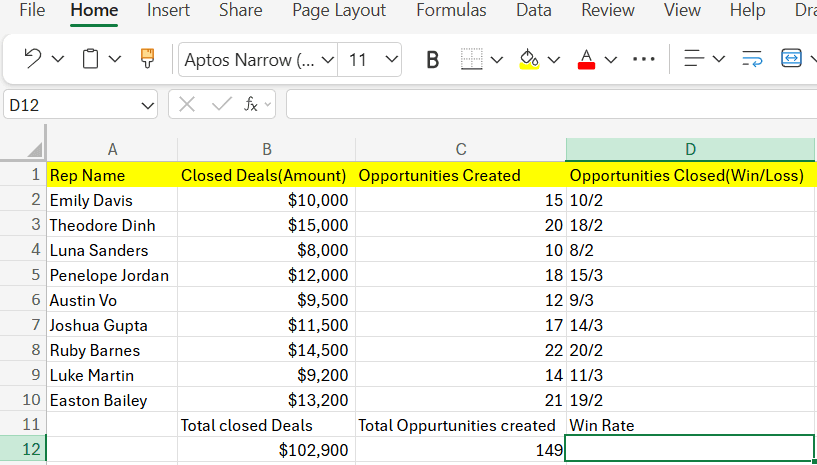Screen dimensions: 817x465
Task: Click the Rep Name header cell
Action: [x=112, y=175]
